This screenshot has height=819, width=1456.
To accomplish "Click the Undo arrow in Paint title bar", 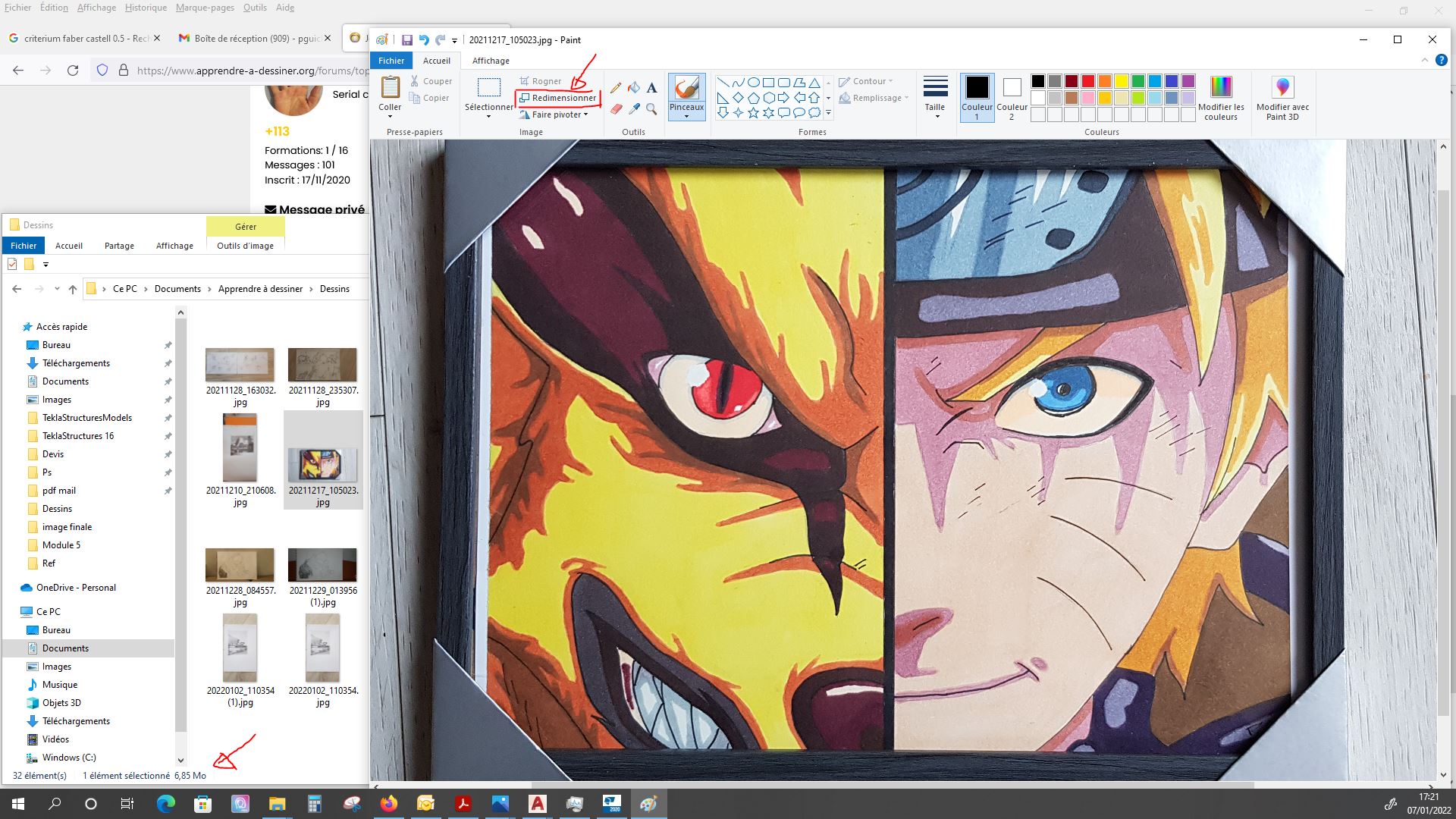I will 424,40.
